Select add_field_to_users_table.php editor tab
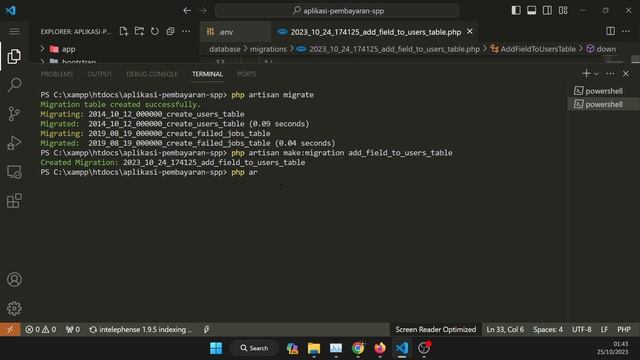The image size is (640, 360). (376, 32)
